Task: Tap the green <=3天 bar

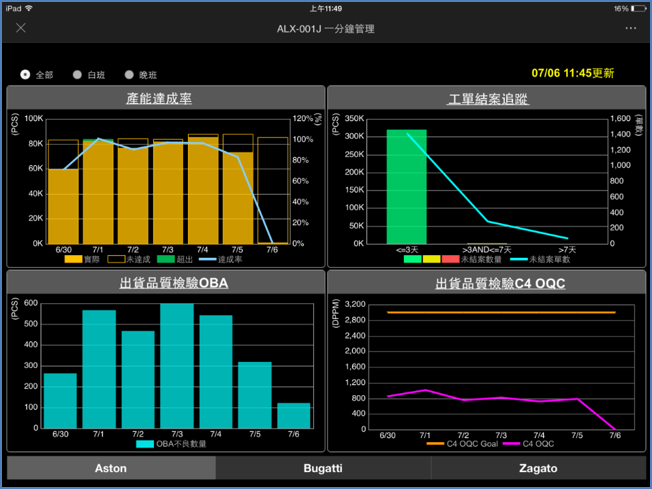Action: pos(407,186)
